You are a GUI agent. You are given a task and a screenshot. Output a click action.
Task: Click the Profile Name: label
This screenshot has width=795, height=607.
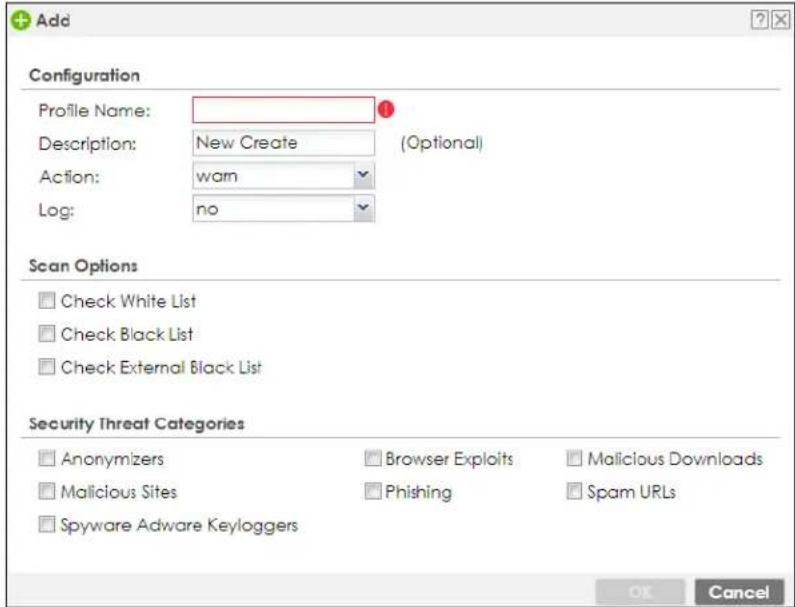(x=95, y=111)
